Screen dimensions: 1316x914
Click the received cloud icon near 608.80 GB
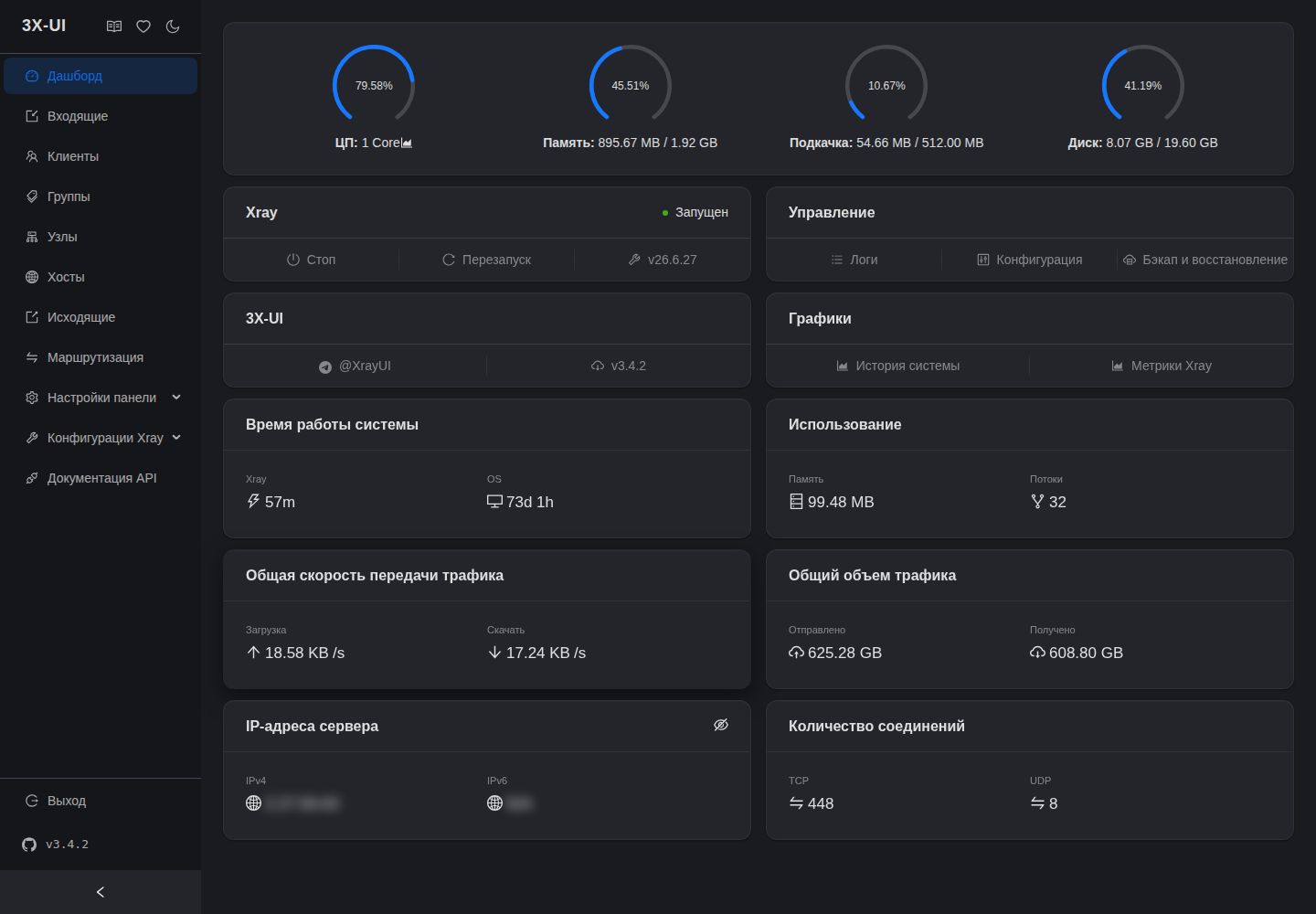(x=1038, y=653)
